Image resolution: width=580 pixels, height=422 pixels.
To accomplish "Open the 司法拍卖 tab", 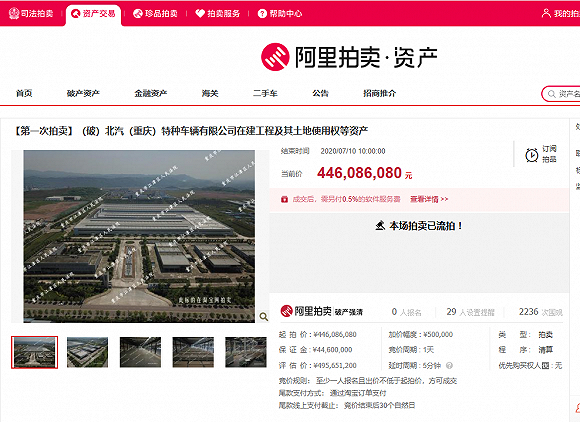I will pyautogui.click(x=31, y=14).
